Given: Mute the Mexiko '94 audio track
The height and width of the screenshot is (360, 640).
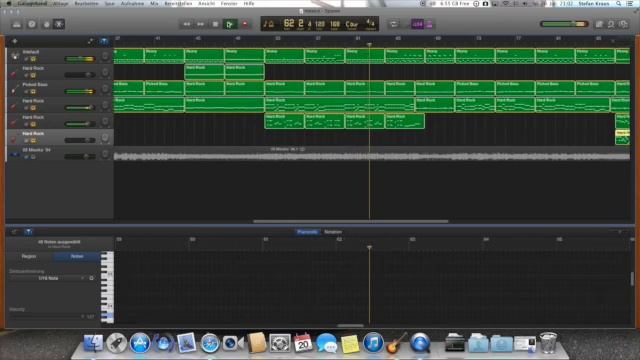Looking at the screenshot, I should [x=26, y=157].
